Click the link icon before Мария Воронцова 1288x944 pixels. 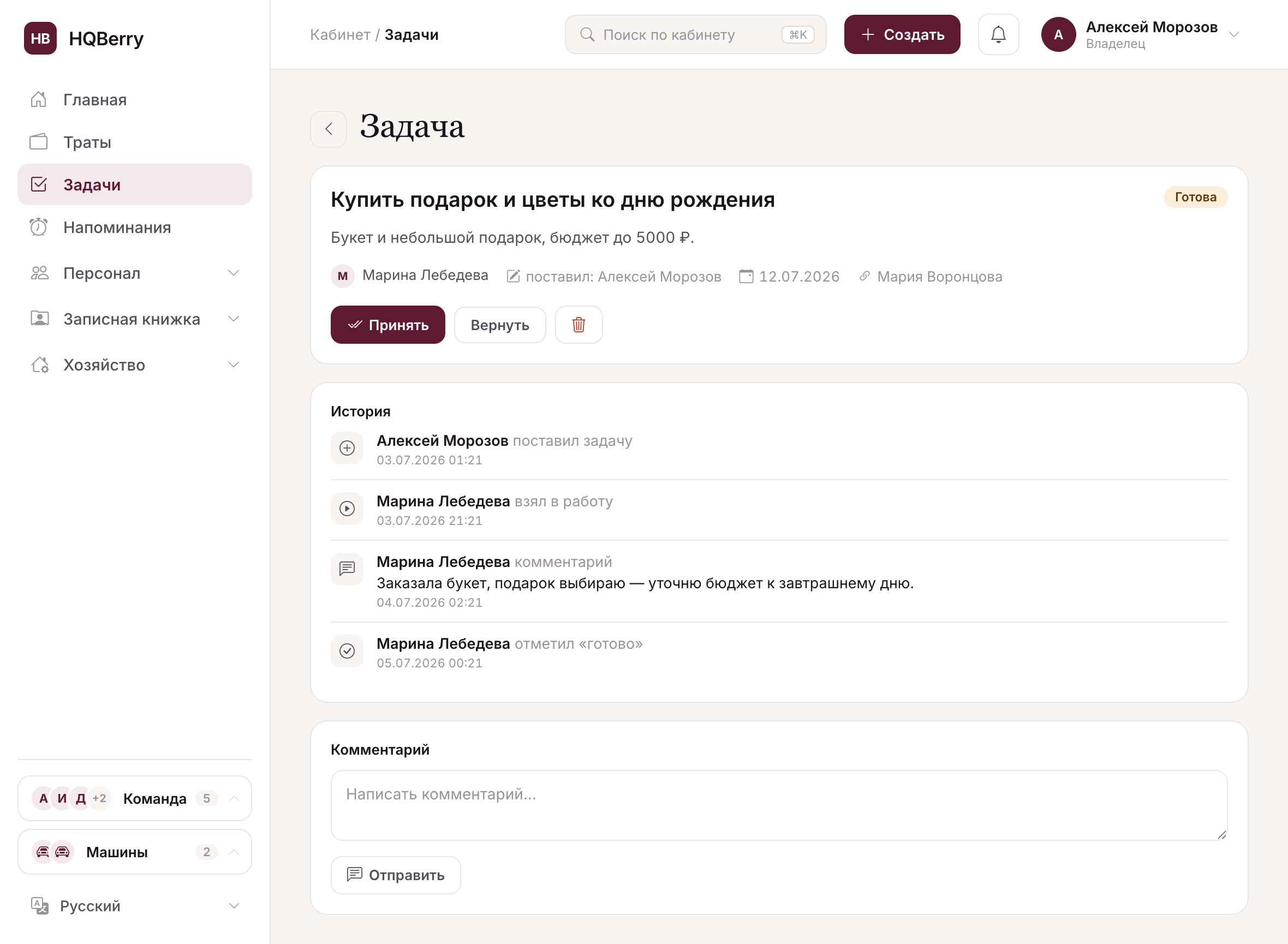click(864, 276)
